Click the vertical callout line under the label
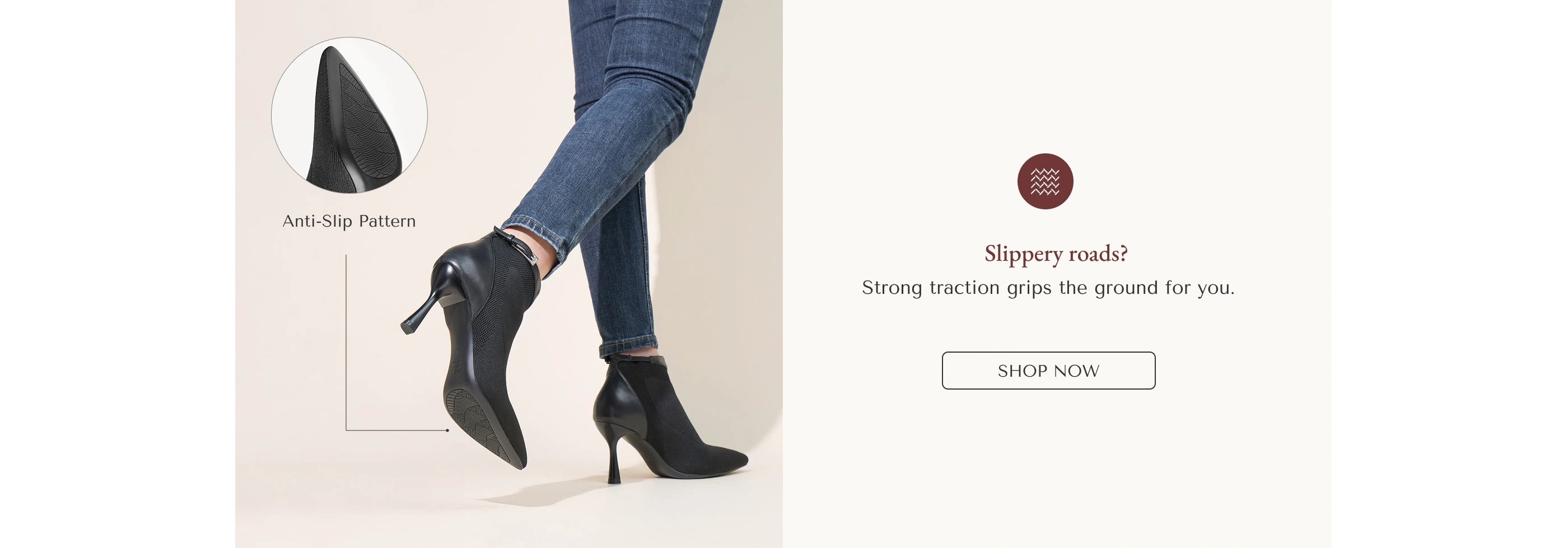The image size is (1568, 548). [346, 343]
